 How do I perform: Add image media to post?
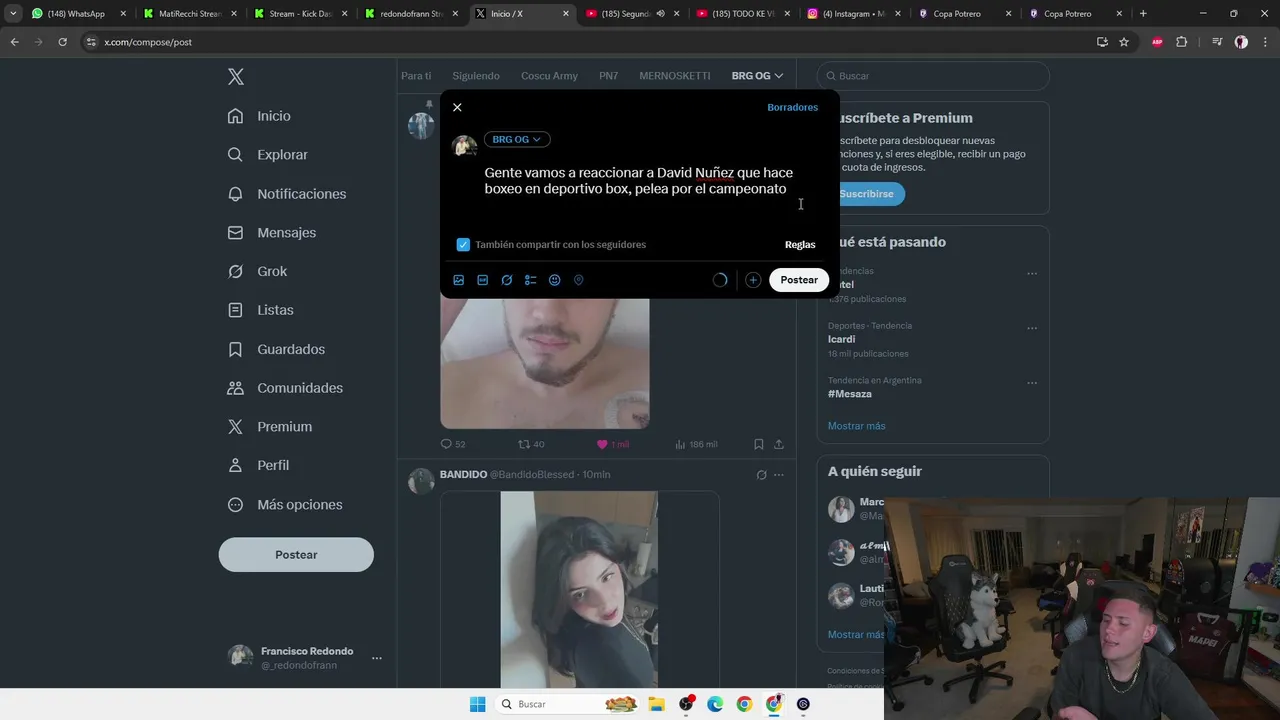pyautogui.click(x=459, y=280)
